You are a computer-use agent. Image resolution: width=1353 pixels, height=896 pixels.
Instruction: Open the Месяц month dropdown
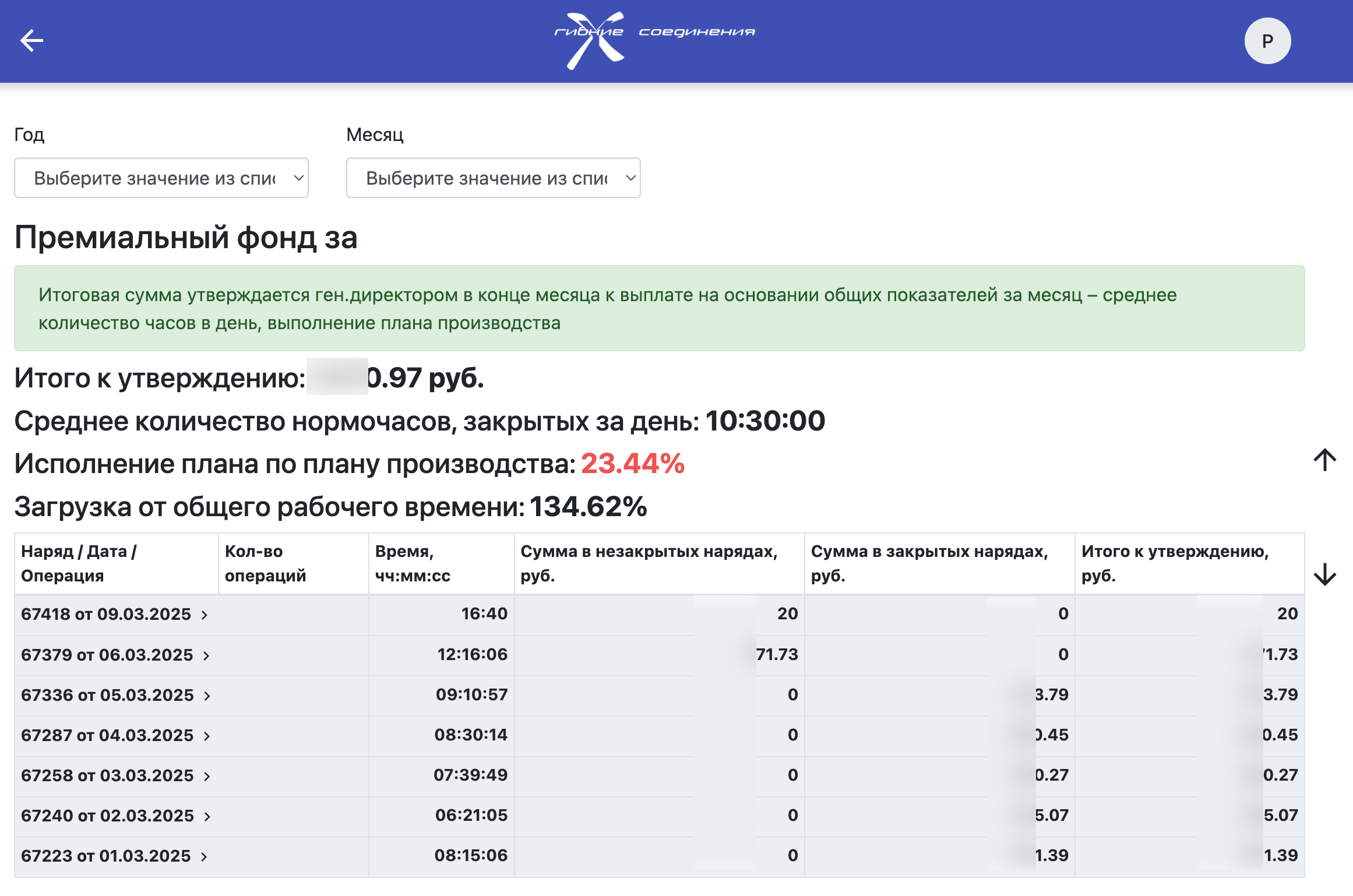pos(493,178)
